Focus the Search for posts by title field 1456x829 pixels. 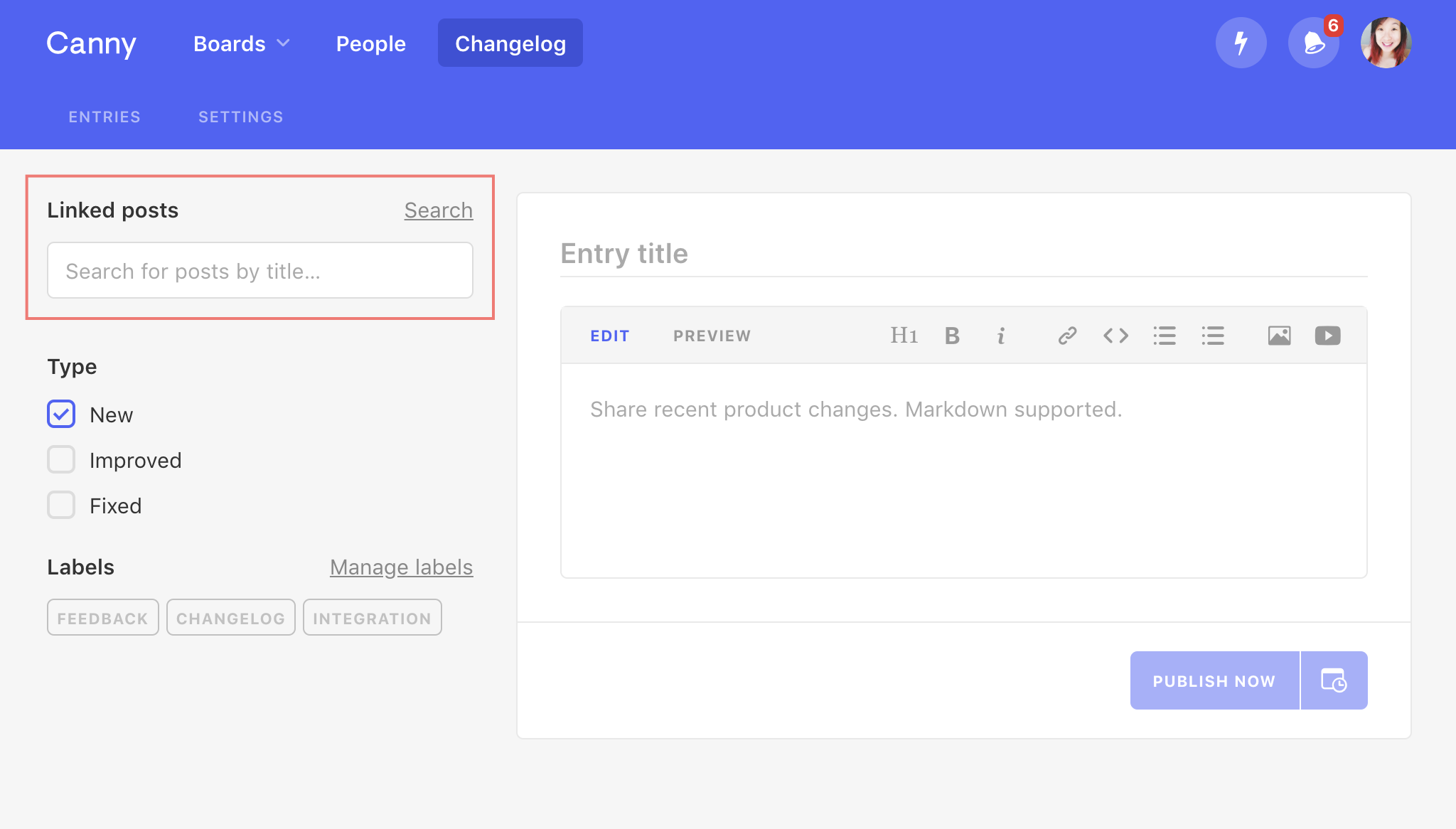tap(260, 270)
